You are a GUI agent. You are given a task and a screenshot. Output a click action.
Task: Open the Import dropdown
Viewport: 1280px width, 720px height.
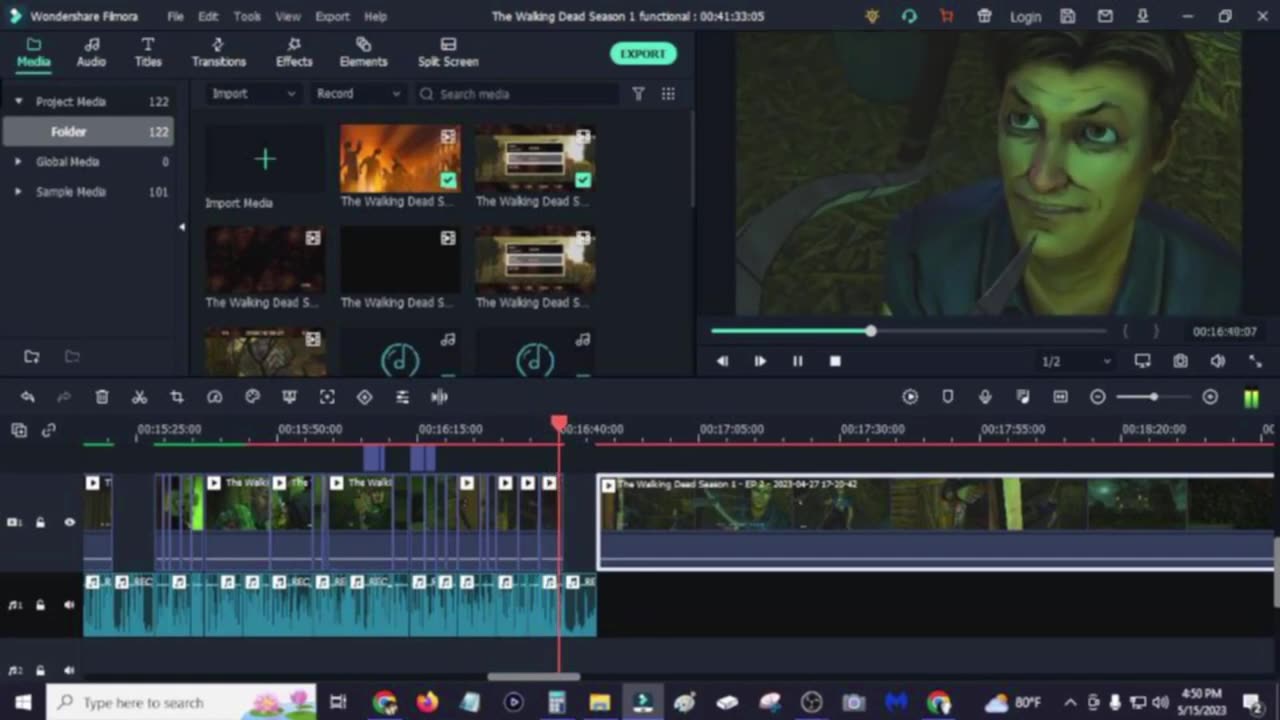click(x=254, y=94)
